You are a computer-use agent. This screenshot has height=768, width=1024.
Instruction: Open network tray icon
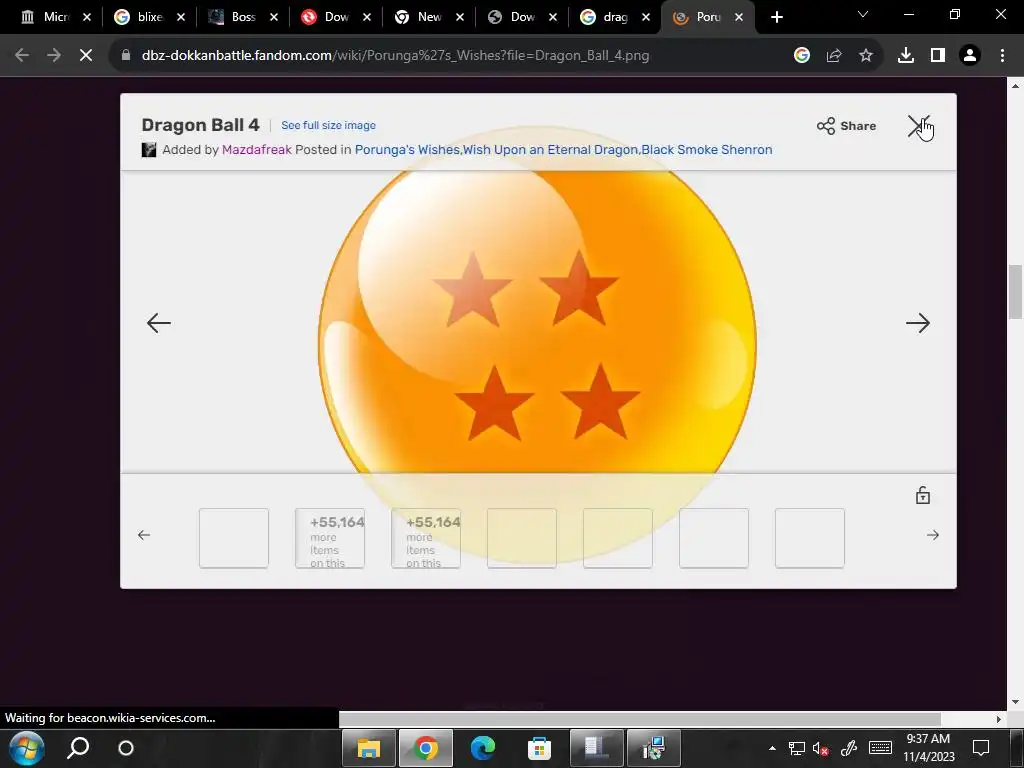[x=796, y=748]
